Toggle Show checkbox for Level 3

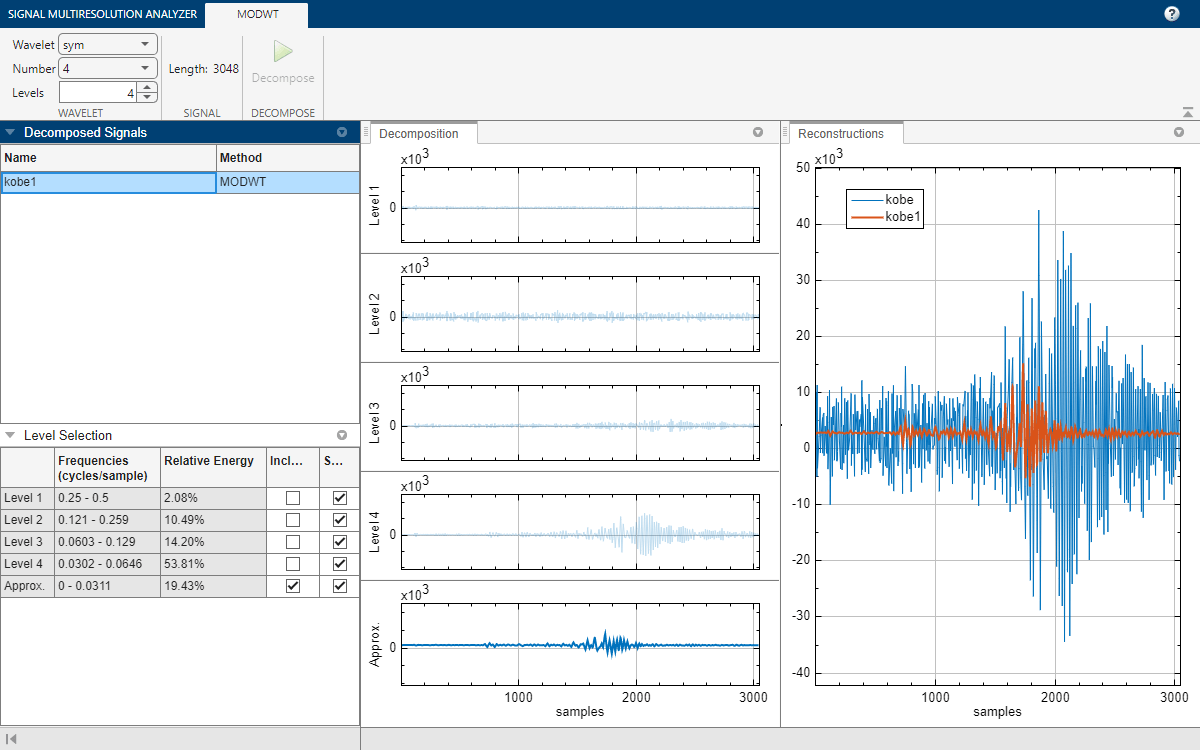click(340, 542)
